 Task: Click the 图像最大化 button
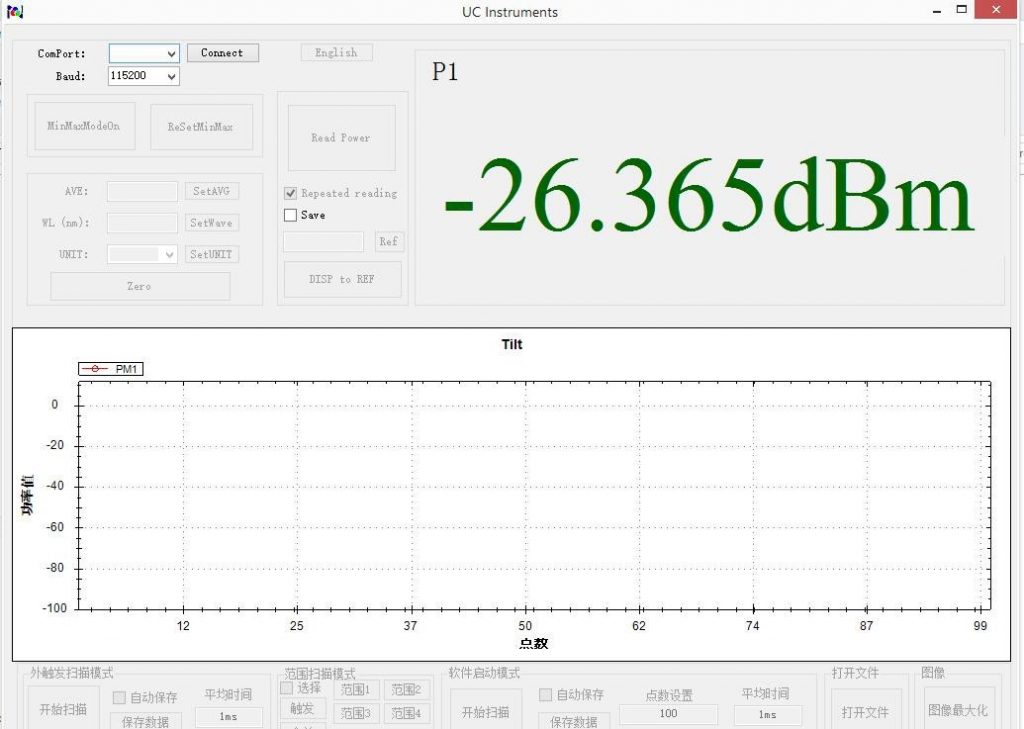click(959, 712)
